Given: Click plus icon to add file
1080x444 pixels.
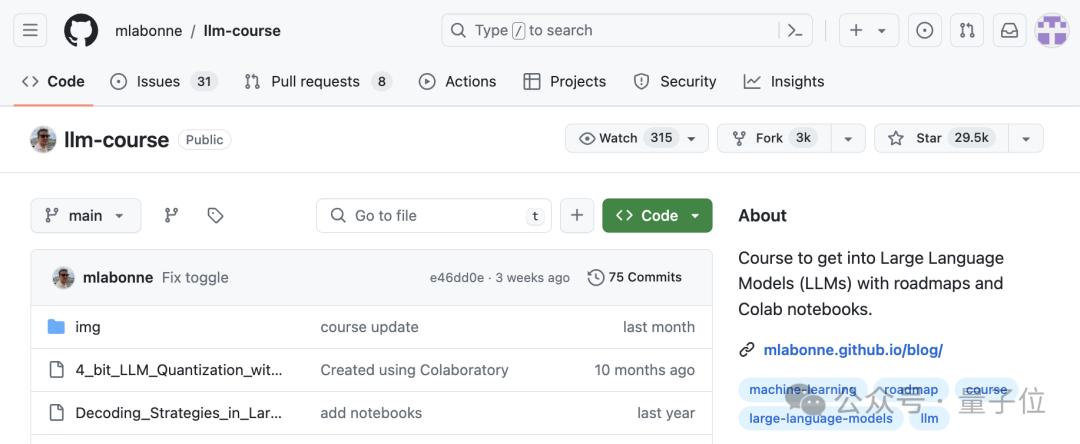Looking at the screenshot, I should pyautogui.click(x=577, y=215).
